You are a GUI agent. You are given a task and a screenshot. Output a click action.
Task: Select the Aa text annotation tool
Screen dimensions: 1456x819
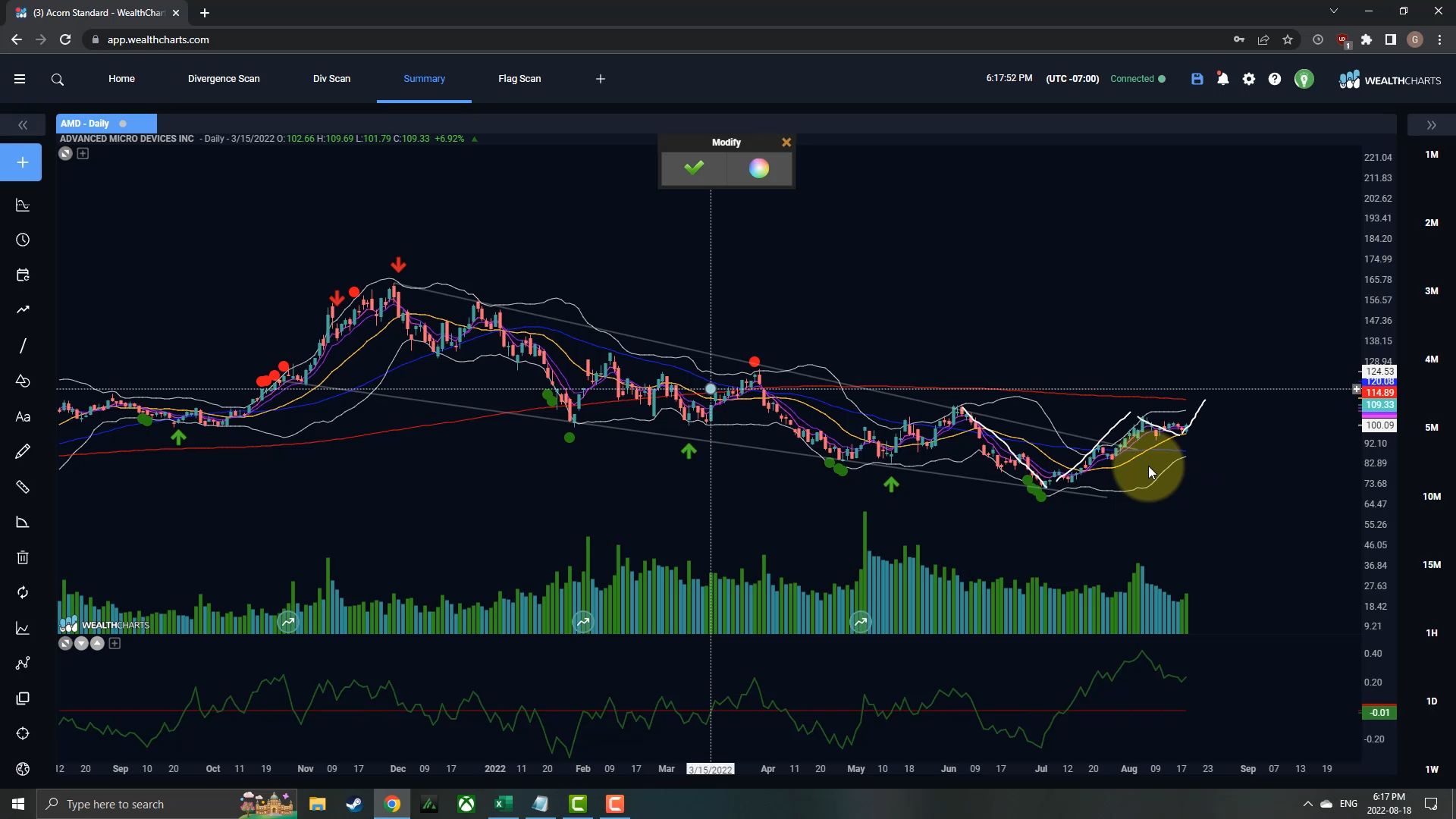[x=23, y=416]
